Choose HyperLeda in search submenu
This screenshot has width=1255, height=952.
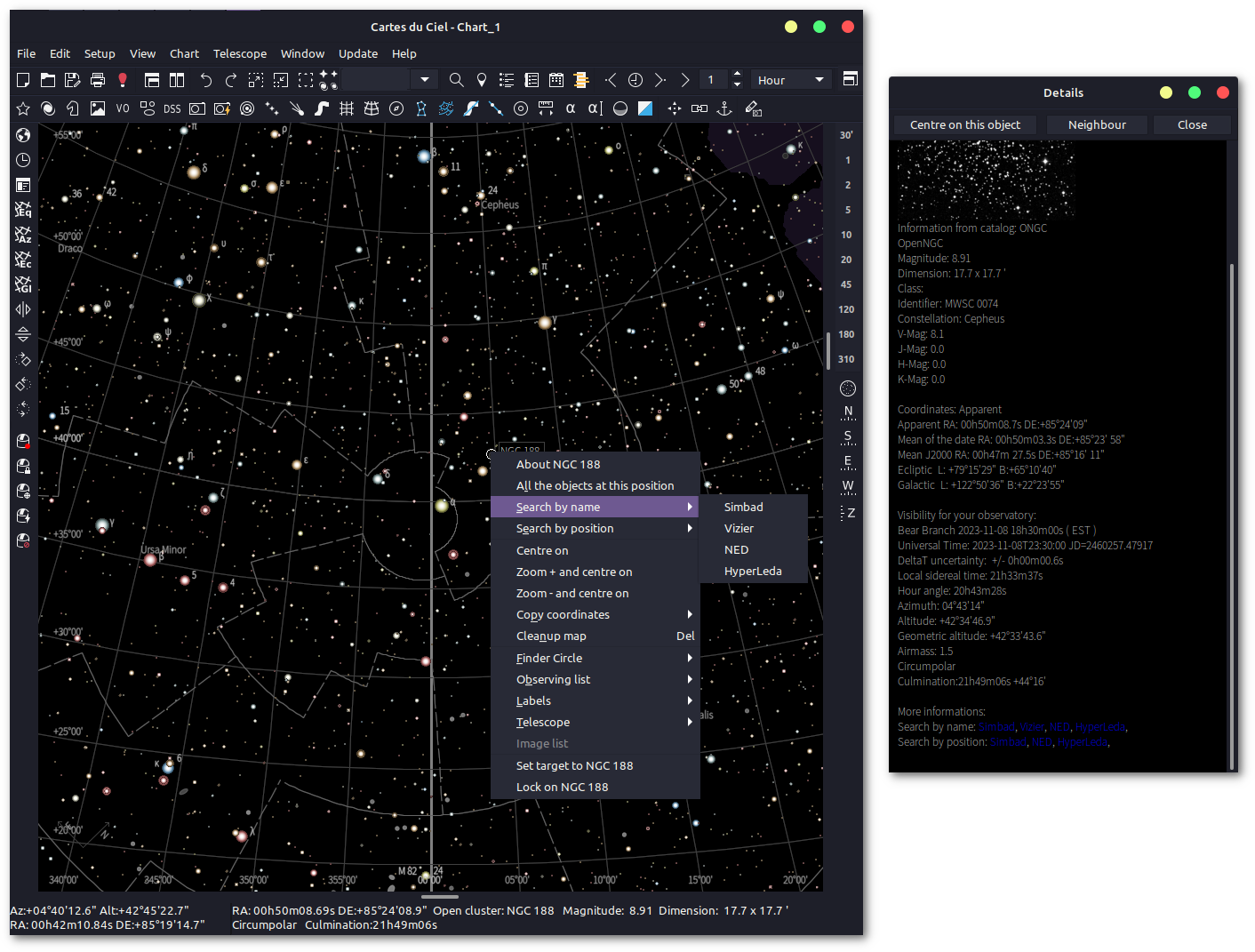pos(754,571)
